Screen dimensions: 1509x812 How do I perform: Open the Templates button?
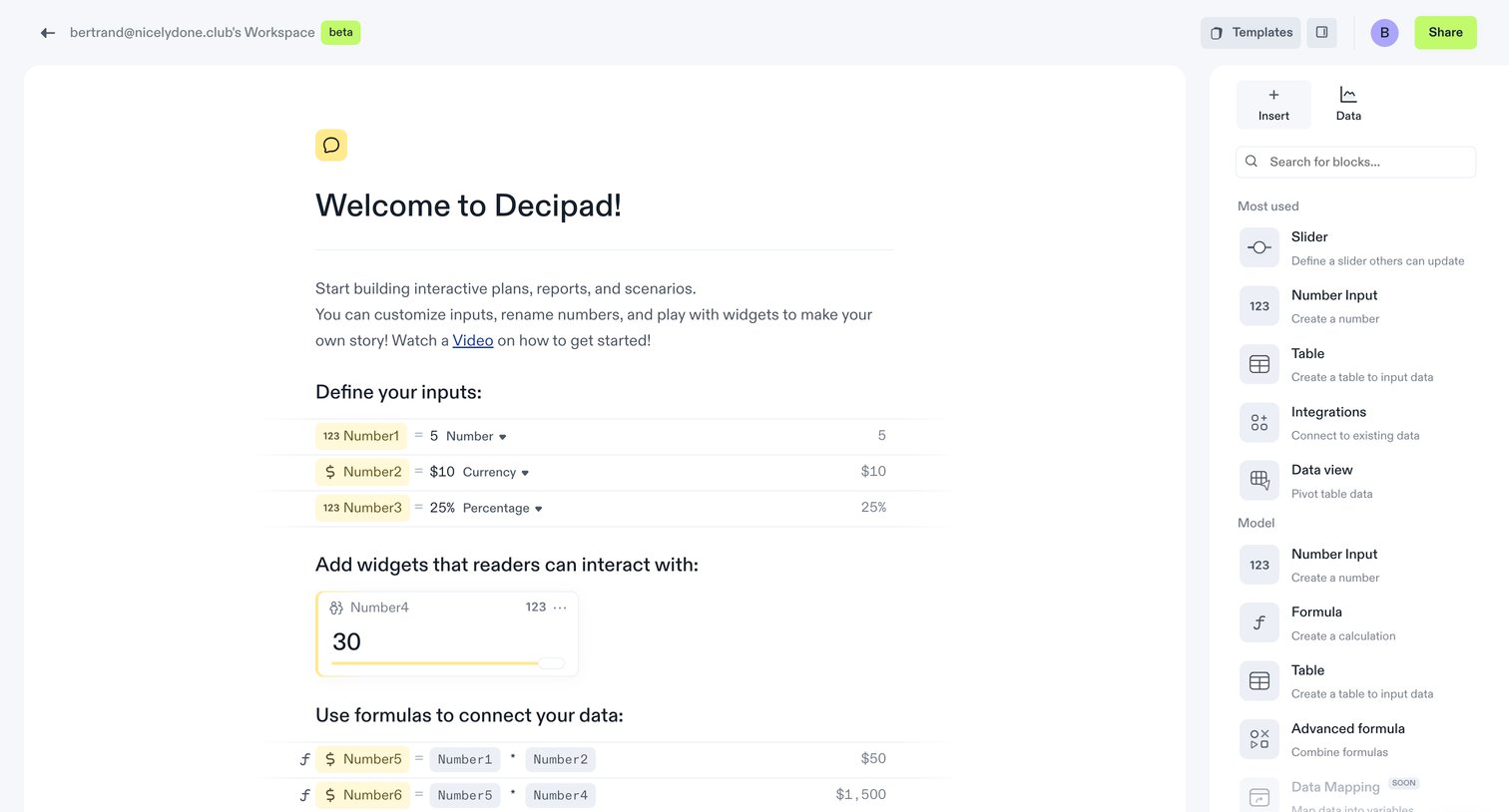point(1251,33)
